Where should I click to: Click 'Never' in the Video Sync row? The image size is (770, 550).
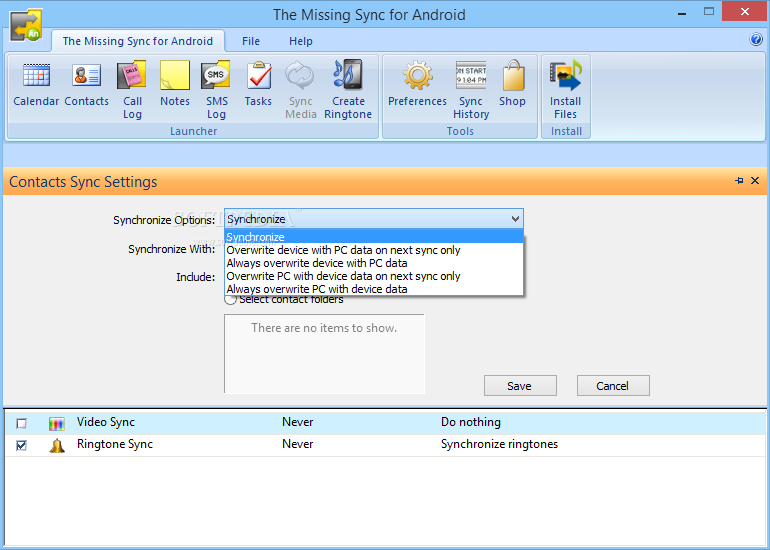tap(298, 422)
